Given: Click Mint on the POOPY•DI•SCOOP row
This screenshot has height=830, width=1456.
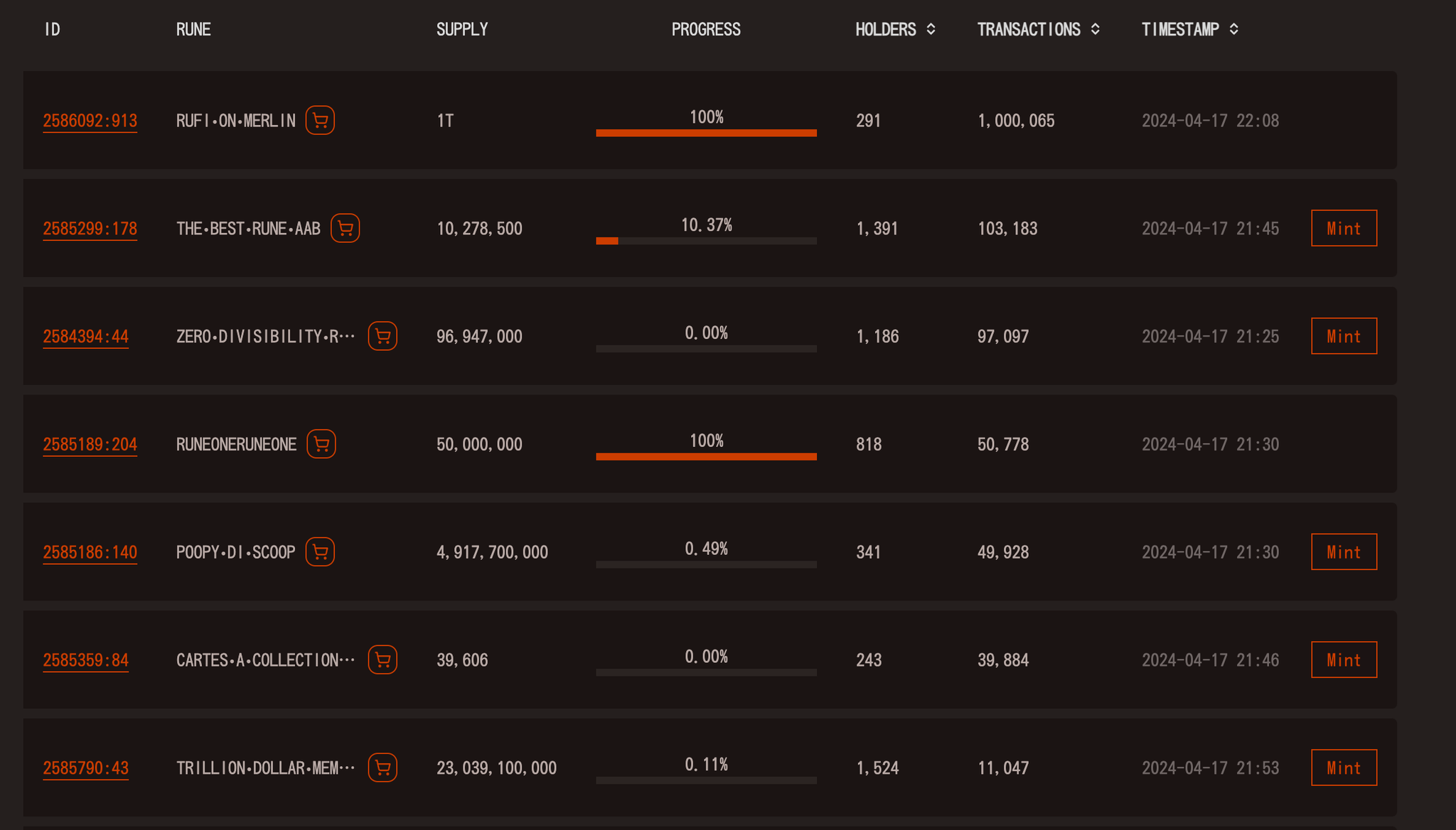Looking at the screenshot, I should tap(1344, 552).
